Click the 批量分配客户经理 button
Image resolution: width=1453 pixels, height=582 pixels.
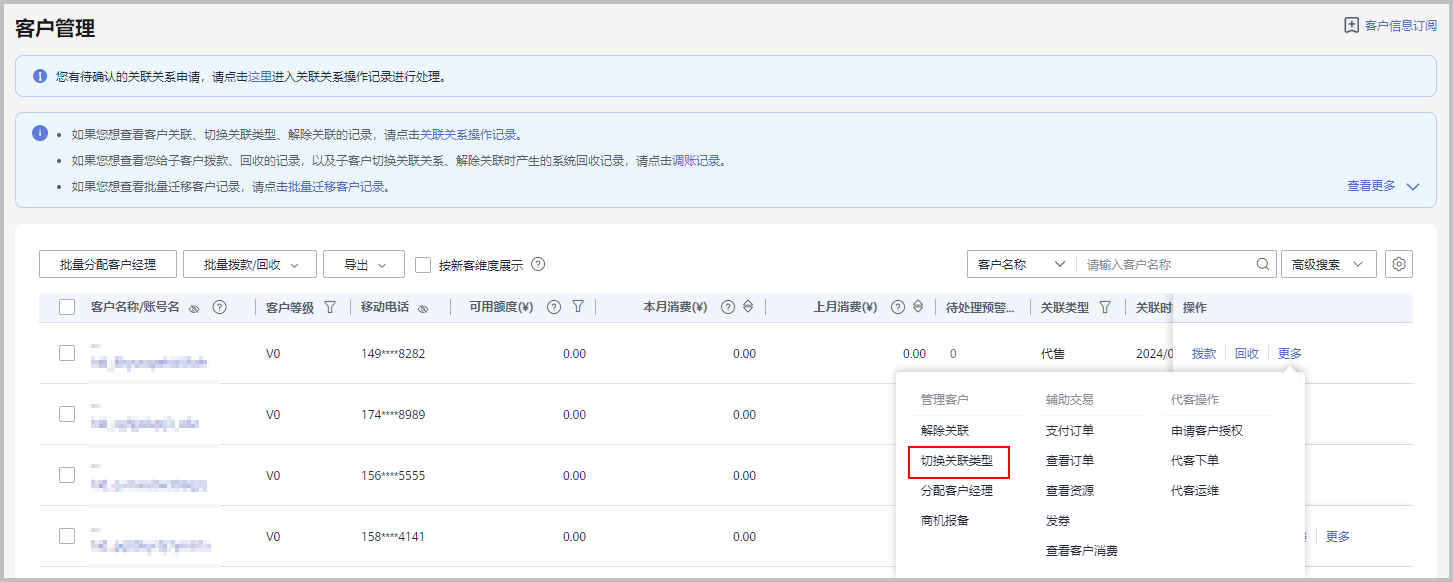108,265
